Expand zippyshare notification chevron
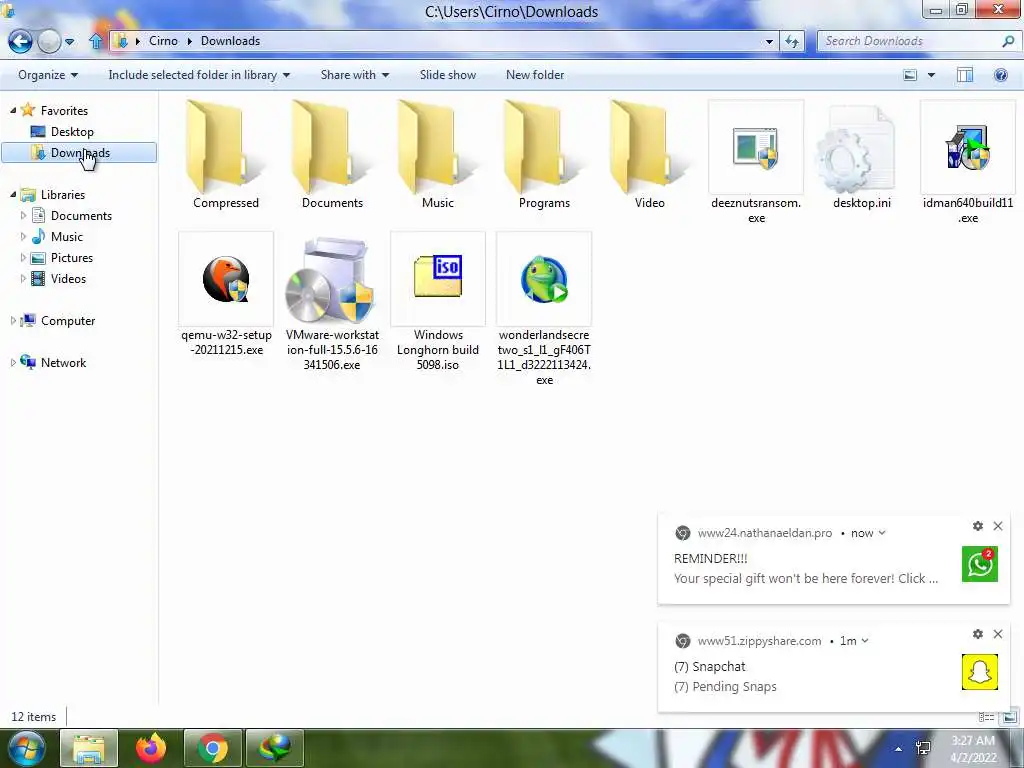The height and width of the screenshot is (768, 1024). pos(865,641)
